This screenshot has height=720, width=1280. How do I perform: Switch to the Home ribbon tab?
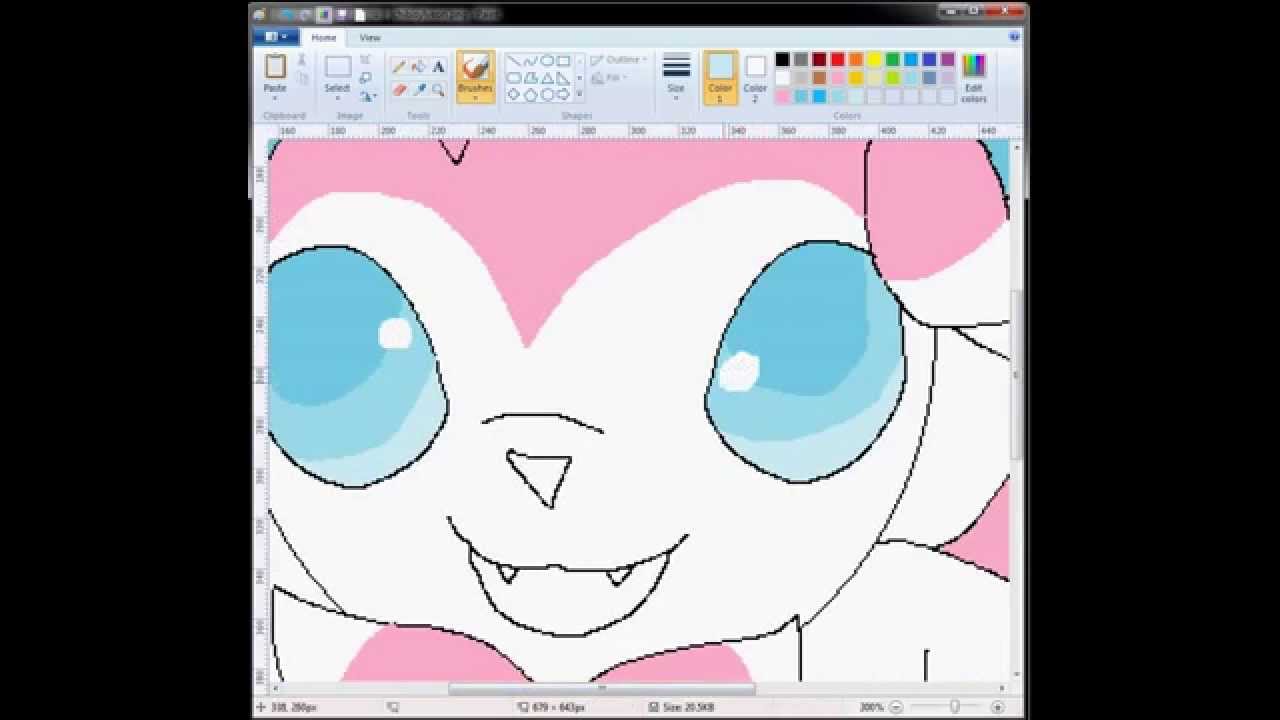tap(324, 37)
